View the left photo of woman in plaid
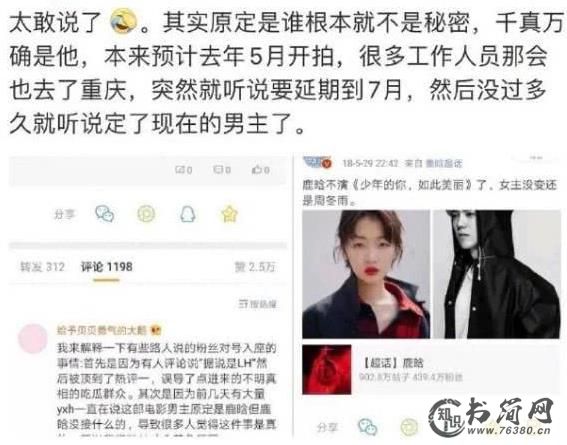 coord(366,274)
